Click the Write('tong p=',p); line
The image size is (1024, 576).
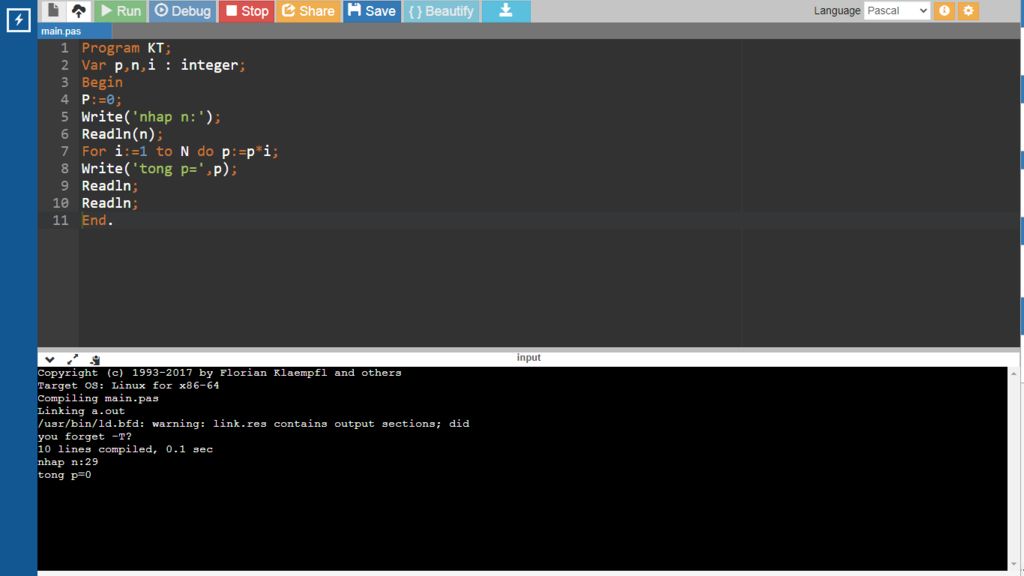159,168
